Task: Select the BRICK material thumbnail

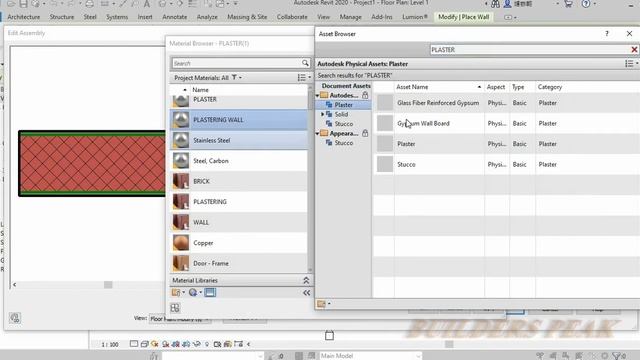Action: (181, 181)
